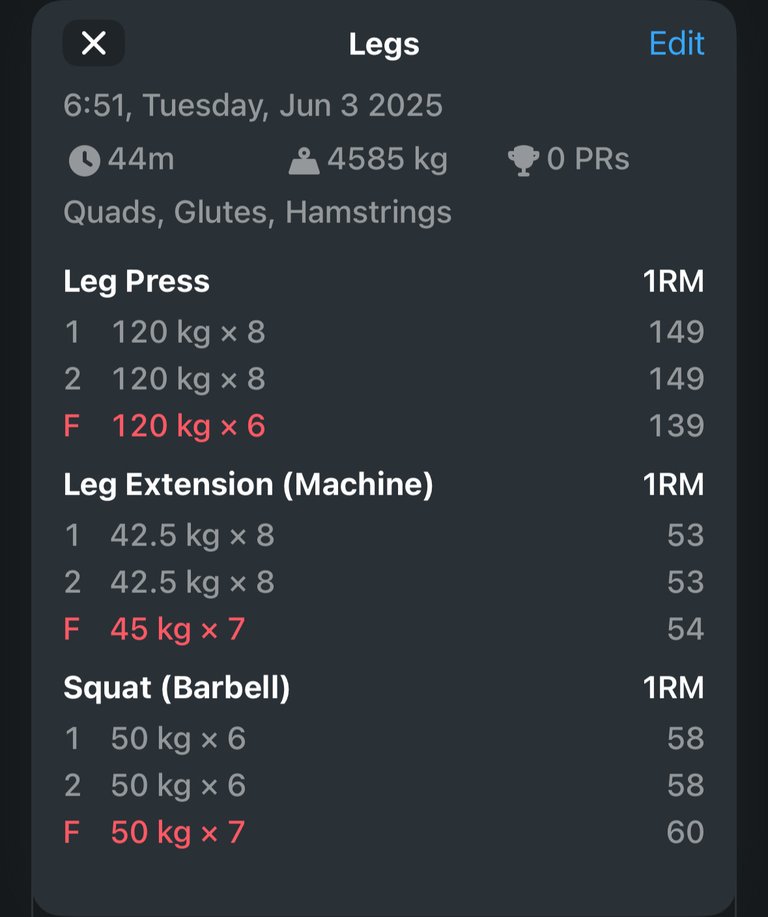
Task: Tap the Quads, Glutes, Hamstrings muscle text
Action: pyautogui.click(x=257, y=212)
